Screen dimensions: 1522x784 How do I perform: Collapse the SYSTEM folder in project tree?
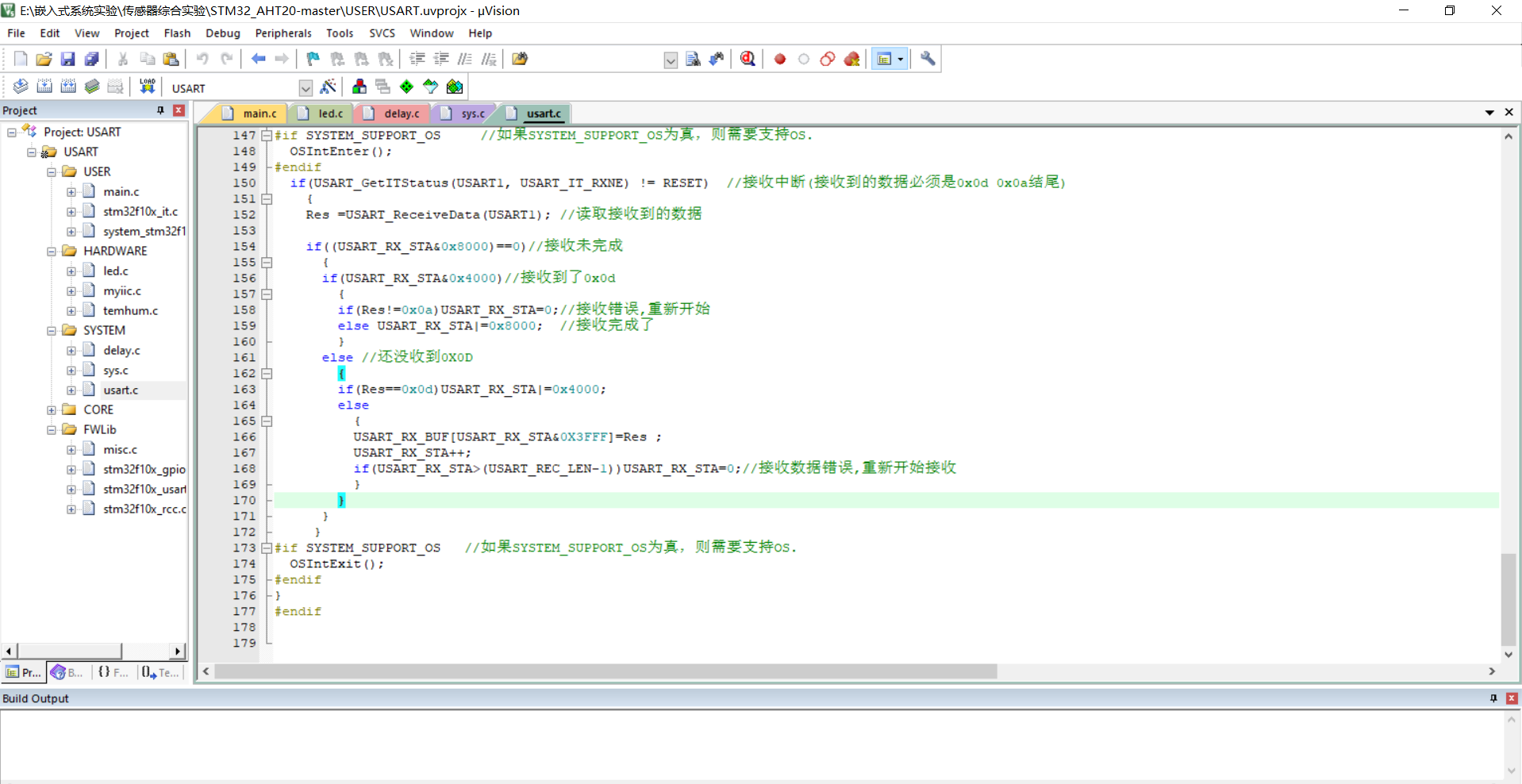point(52,331)
